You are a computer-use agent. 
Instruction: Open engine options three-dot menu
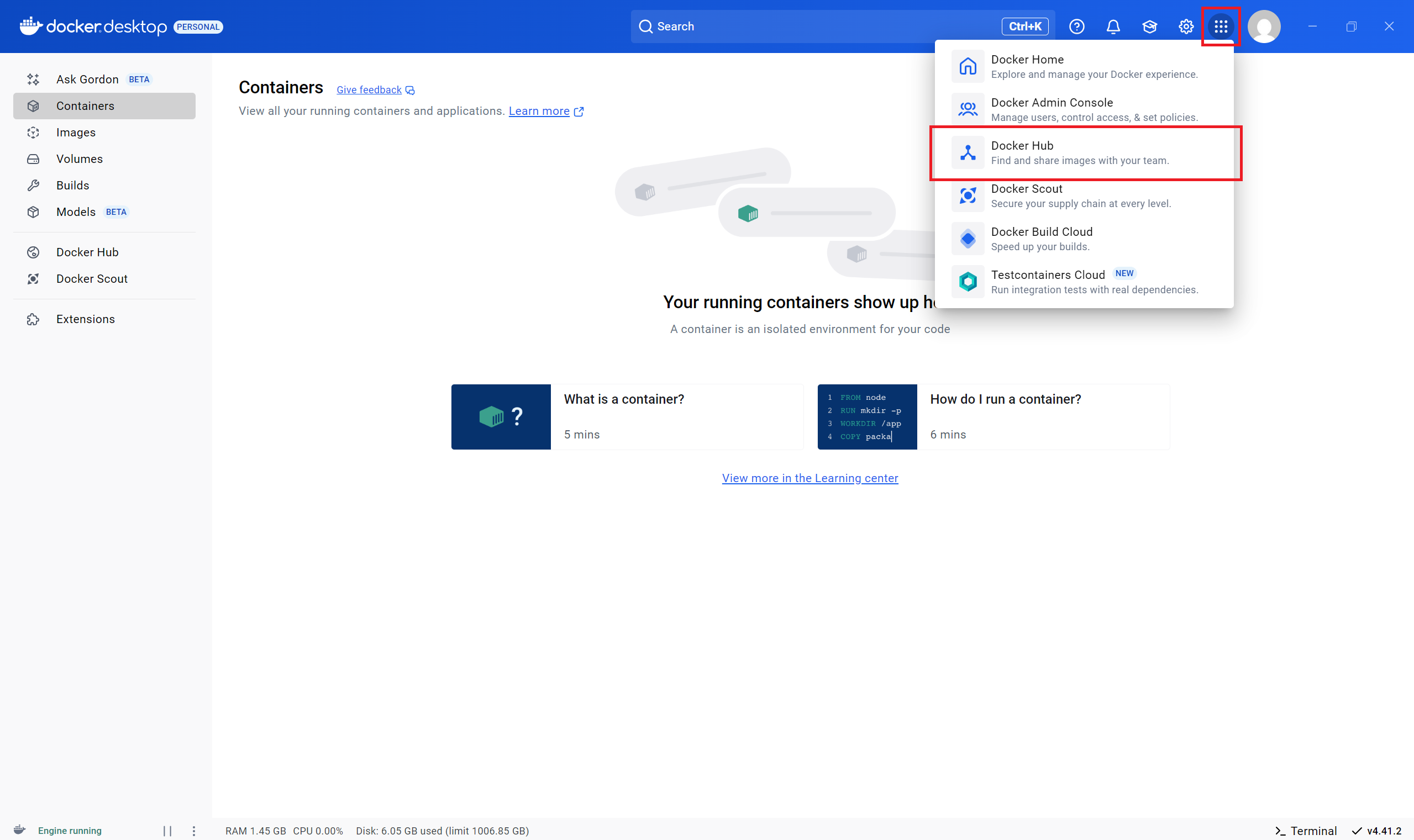pos(193,831)
